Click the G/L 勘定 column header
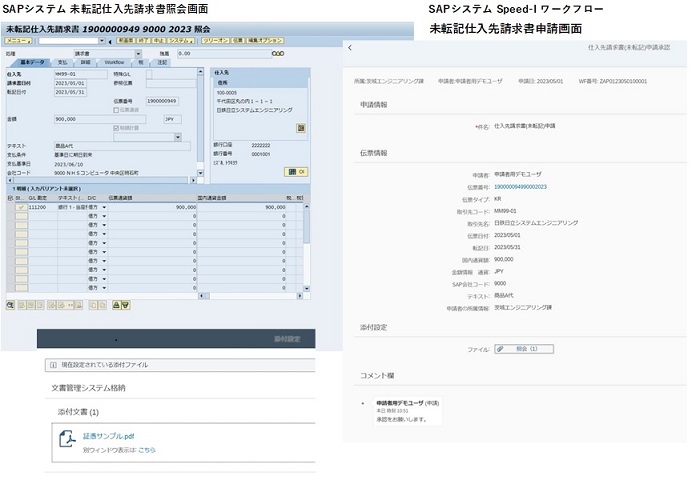This screenshot has width=696, height=500. tap(38, 198)
